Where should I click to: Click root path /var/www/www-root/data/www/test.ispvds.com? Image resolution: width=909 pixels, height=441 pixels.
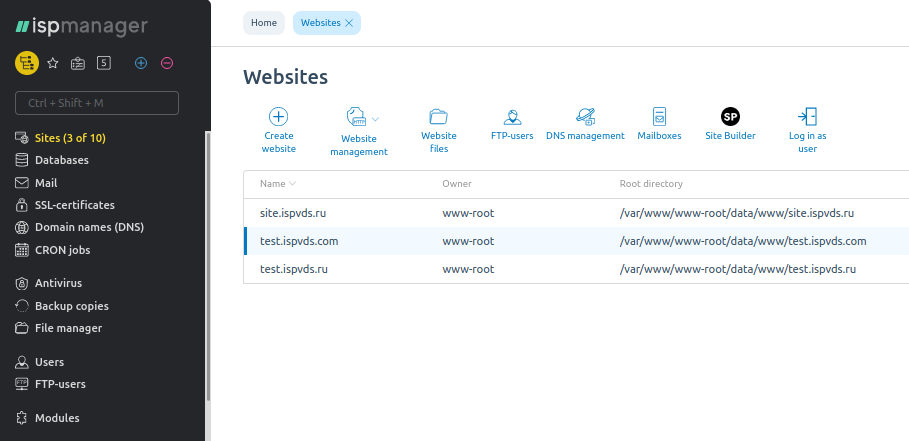[x=743, y=241]
